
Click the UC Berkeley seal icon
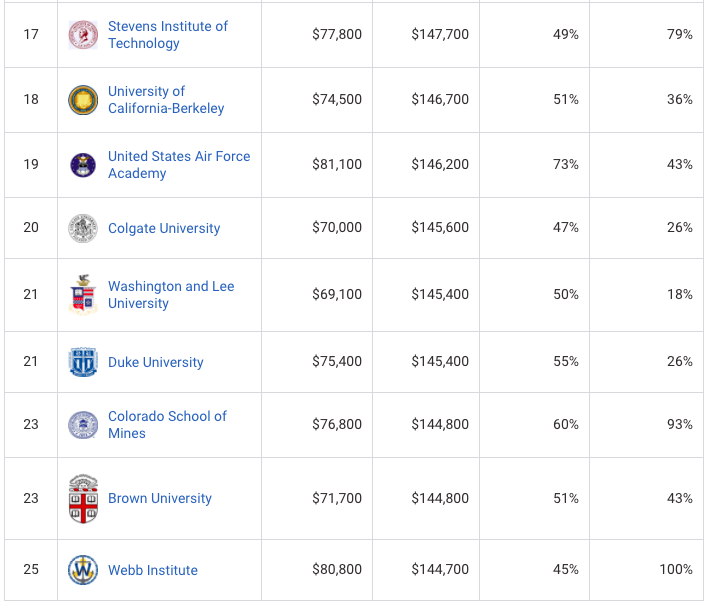(x=83, y=100)
